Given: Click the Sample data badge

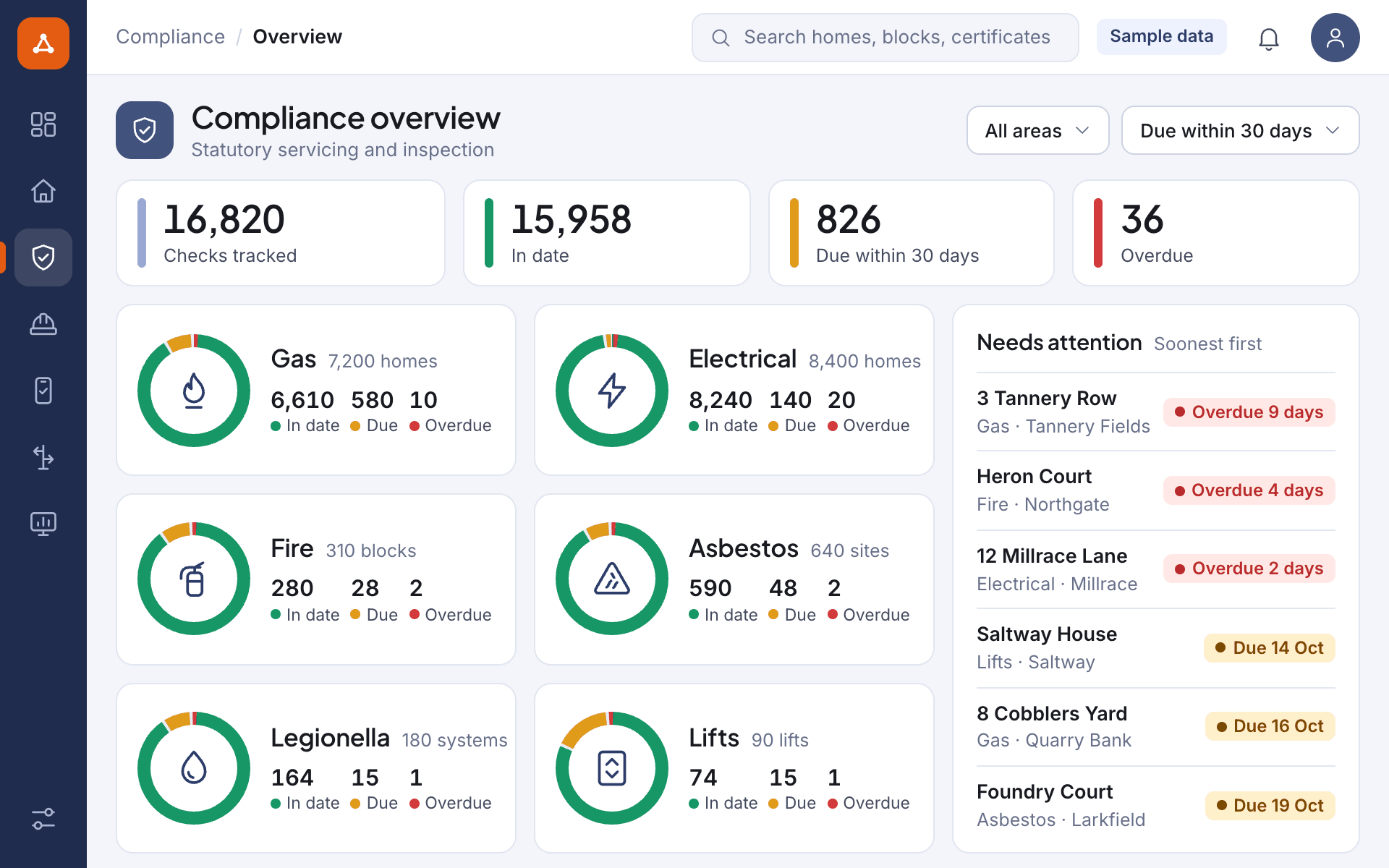Looking at the screenshot, I should click(1162, 36).
